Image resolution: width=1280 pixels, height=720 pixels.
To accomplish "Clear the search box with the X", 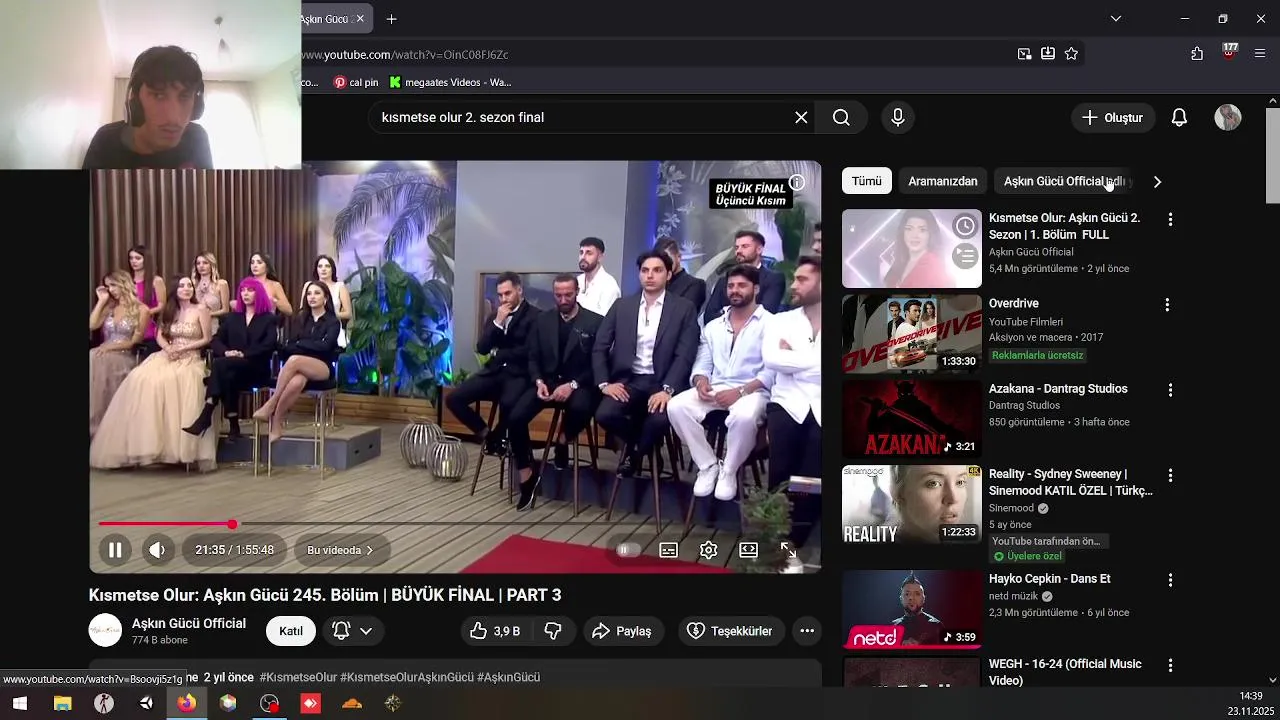I will (801, 117).
